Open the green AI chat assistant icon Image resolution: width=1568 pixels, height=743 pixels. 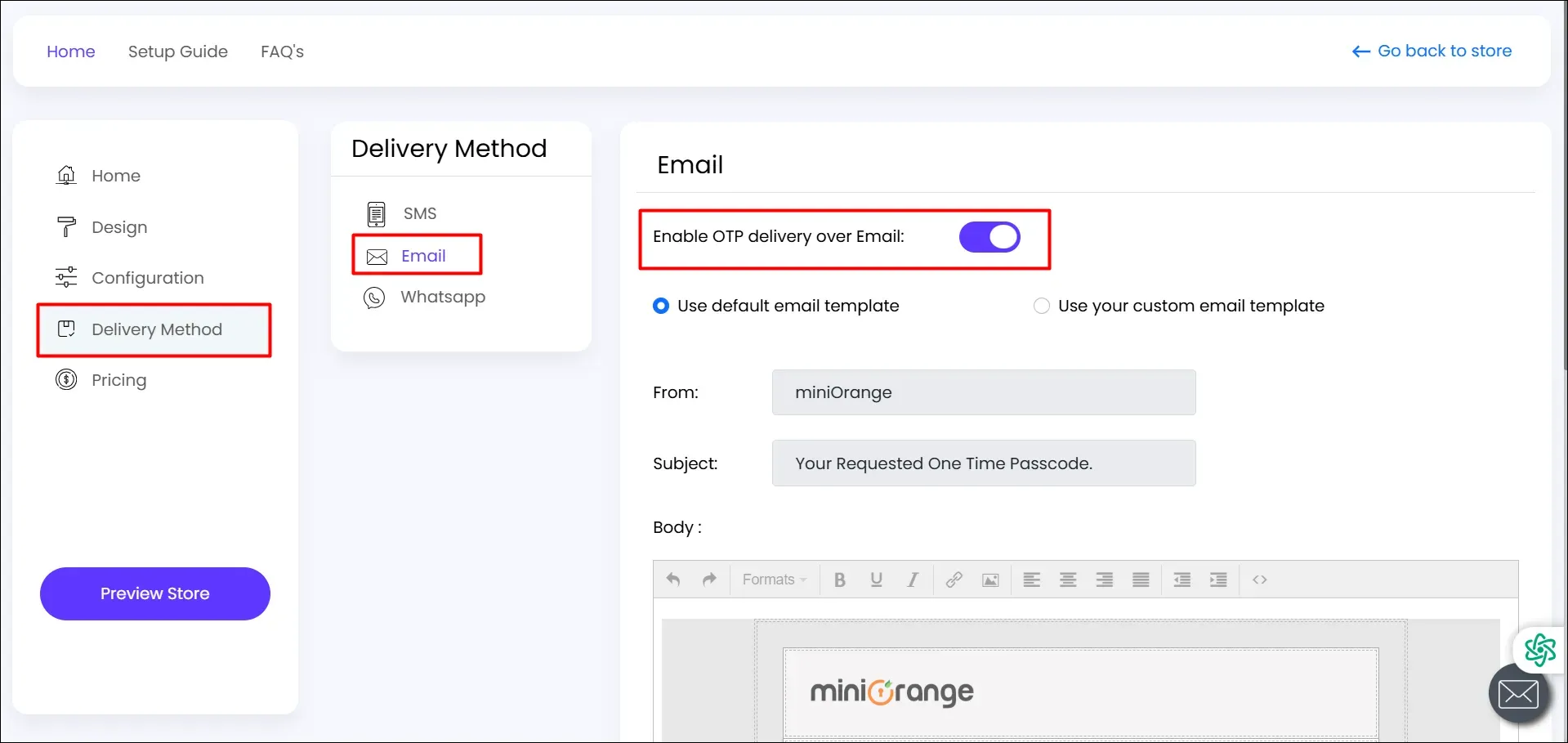pos(1539,651)
